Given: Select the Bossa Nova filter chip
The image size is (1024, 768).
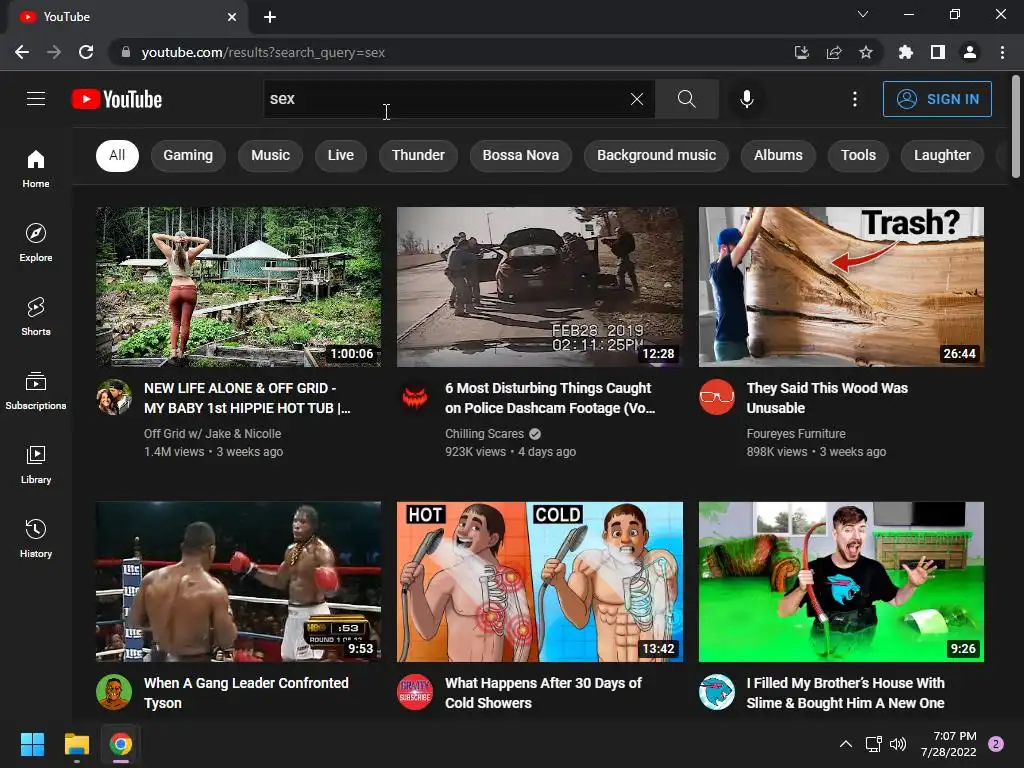Looking at the screenshot, I should pyautogui.click(x=520, y=155).
